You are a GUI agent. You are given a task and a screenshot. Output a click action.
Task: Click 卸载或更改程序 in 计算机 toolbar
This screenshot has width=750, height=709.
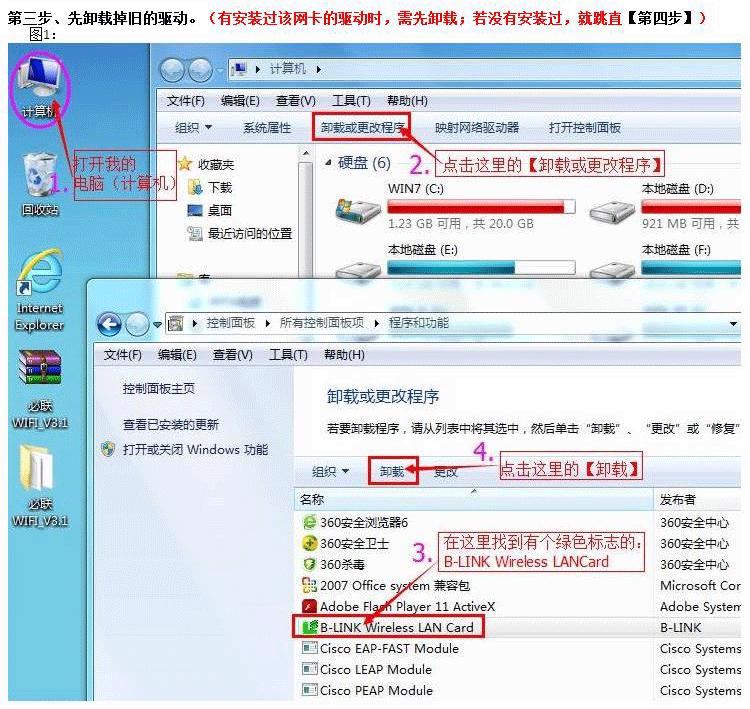tap(362, 128)
